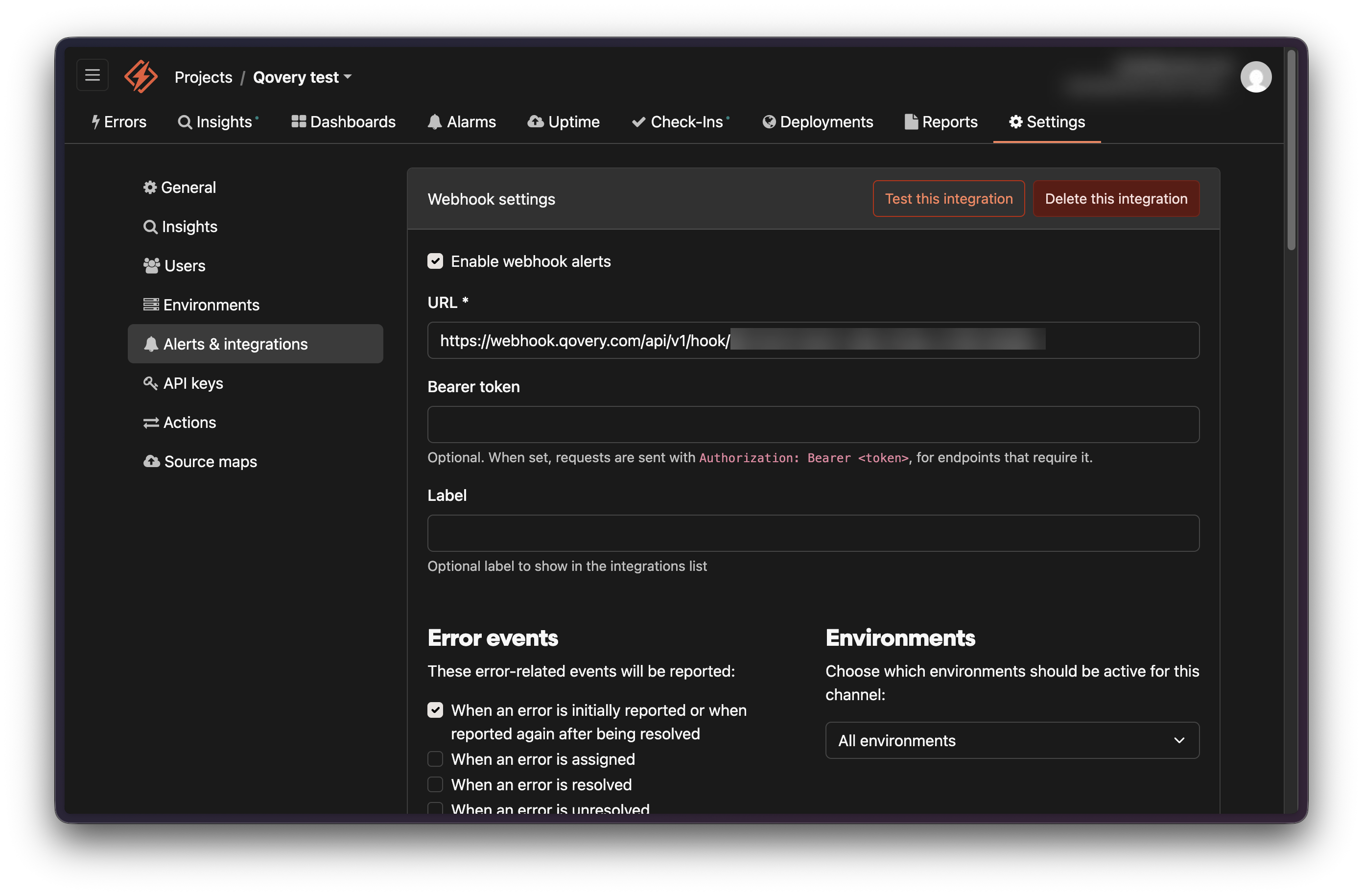Viewport: 1363px width, 896px height.
Task: Open the Check-Ins tab
Action: [681, 122]
